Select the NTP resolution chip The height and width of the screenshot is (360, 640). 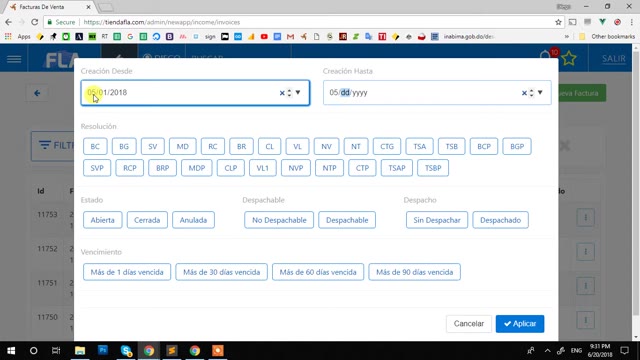point(329,168)
